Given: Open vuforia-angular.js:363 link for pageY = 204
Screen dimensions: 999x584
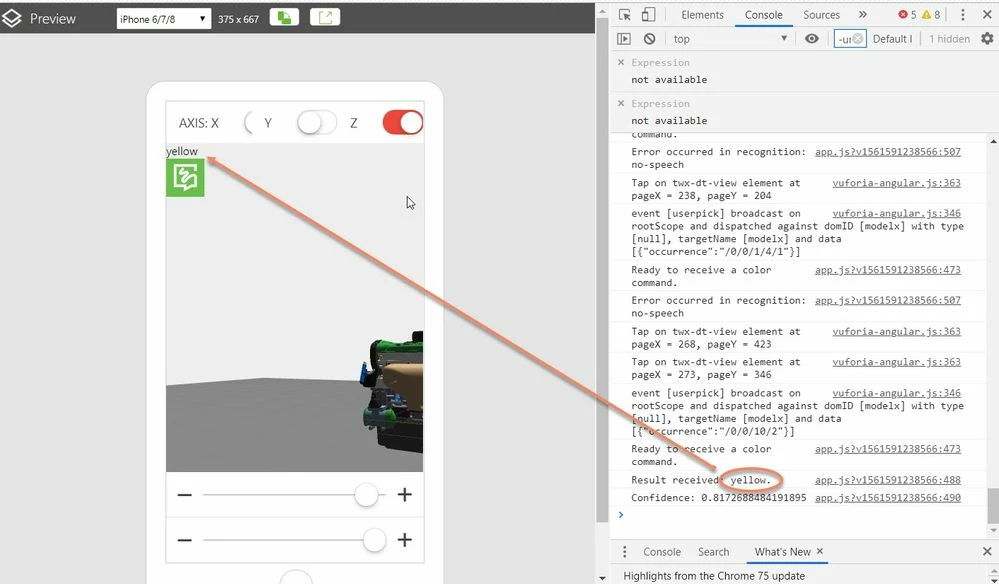Looking at the screenshot, I should point(896,183).
